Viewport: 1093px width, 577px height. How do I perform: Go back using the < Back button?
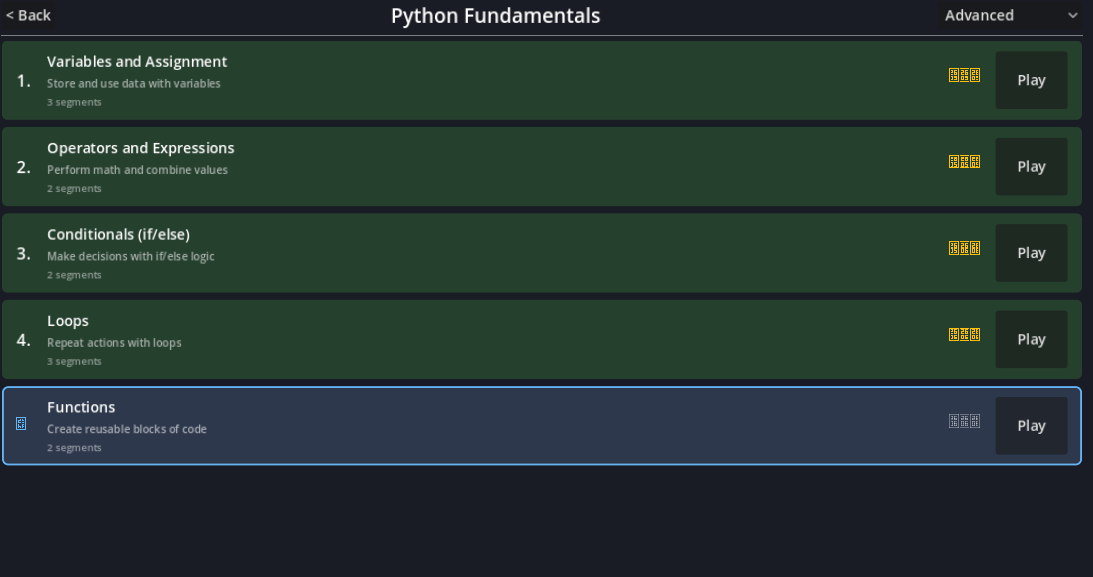29,16
